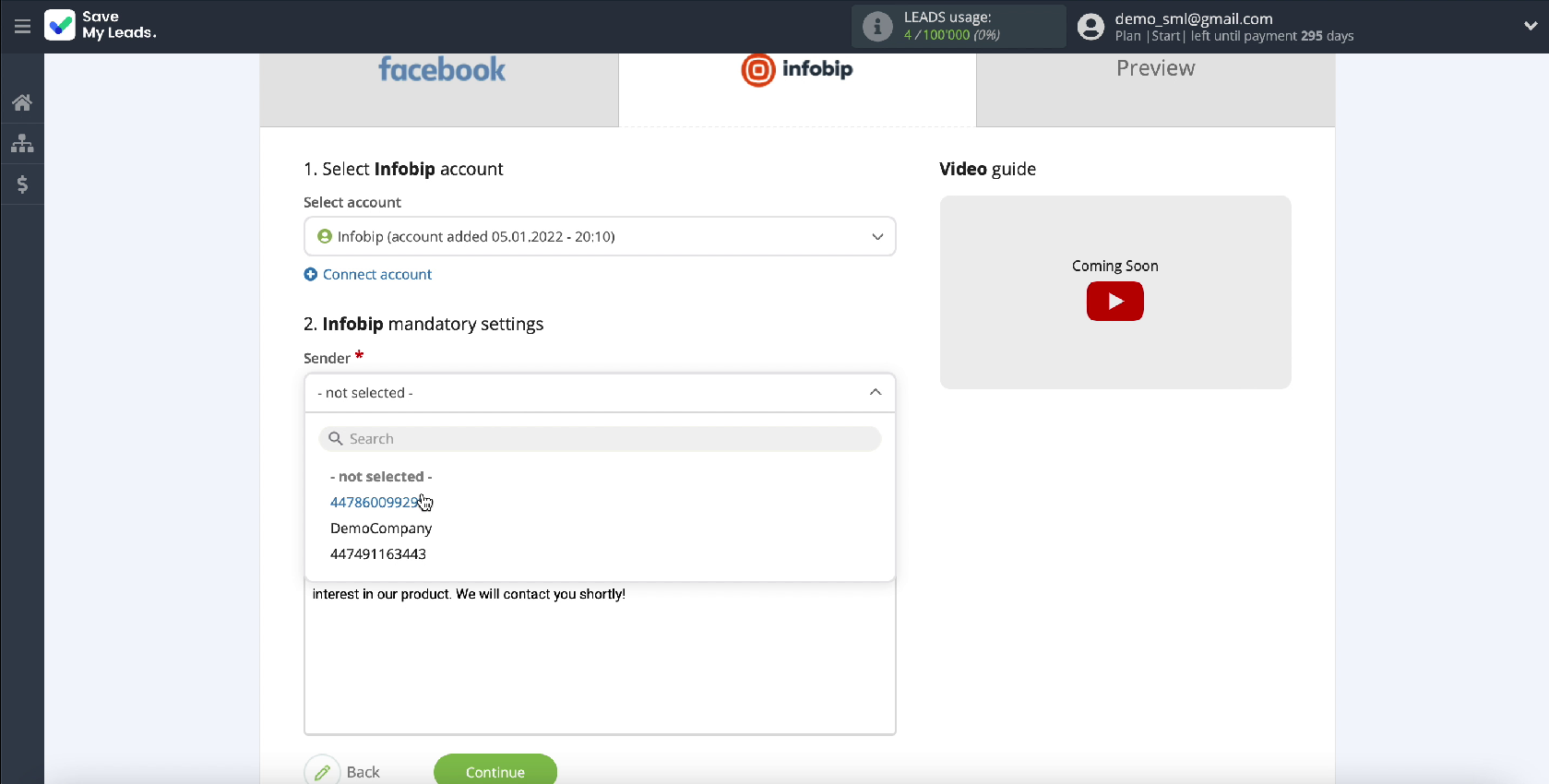Click the green account icon in Select account field
The width and height of the screenshot is (1549, 784).
(x=325, y=236)
